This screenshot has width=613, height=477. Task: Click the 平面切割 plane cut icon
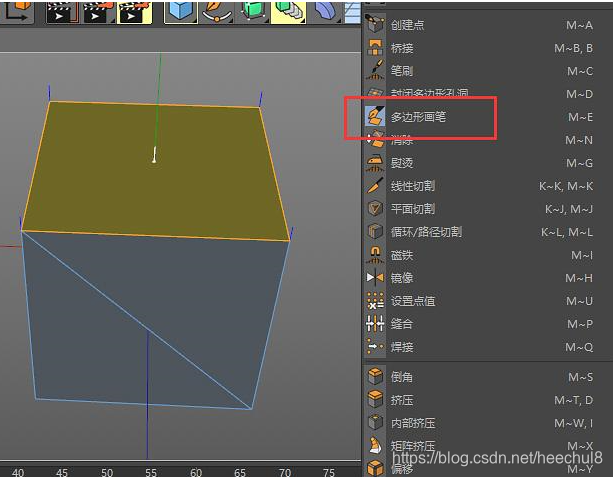click(375, 208)
